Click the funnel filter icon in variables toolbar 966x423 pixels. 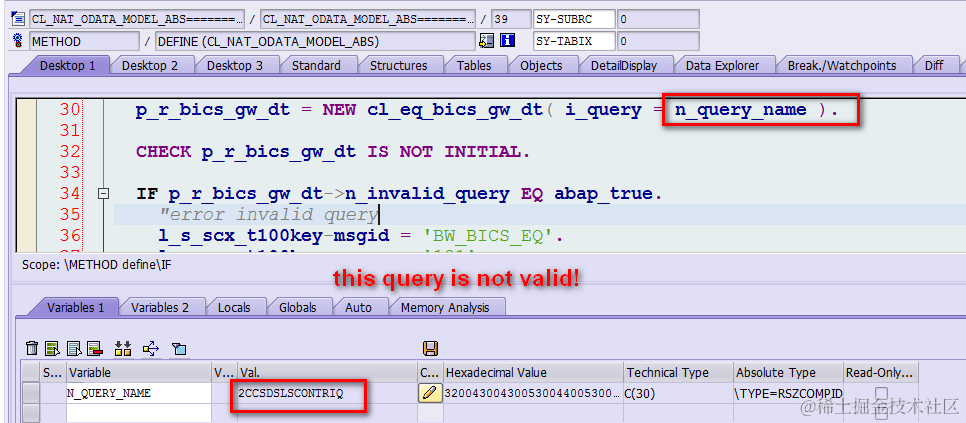[x=179, y=348]
